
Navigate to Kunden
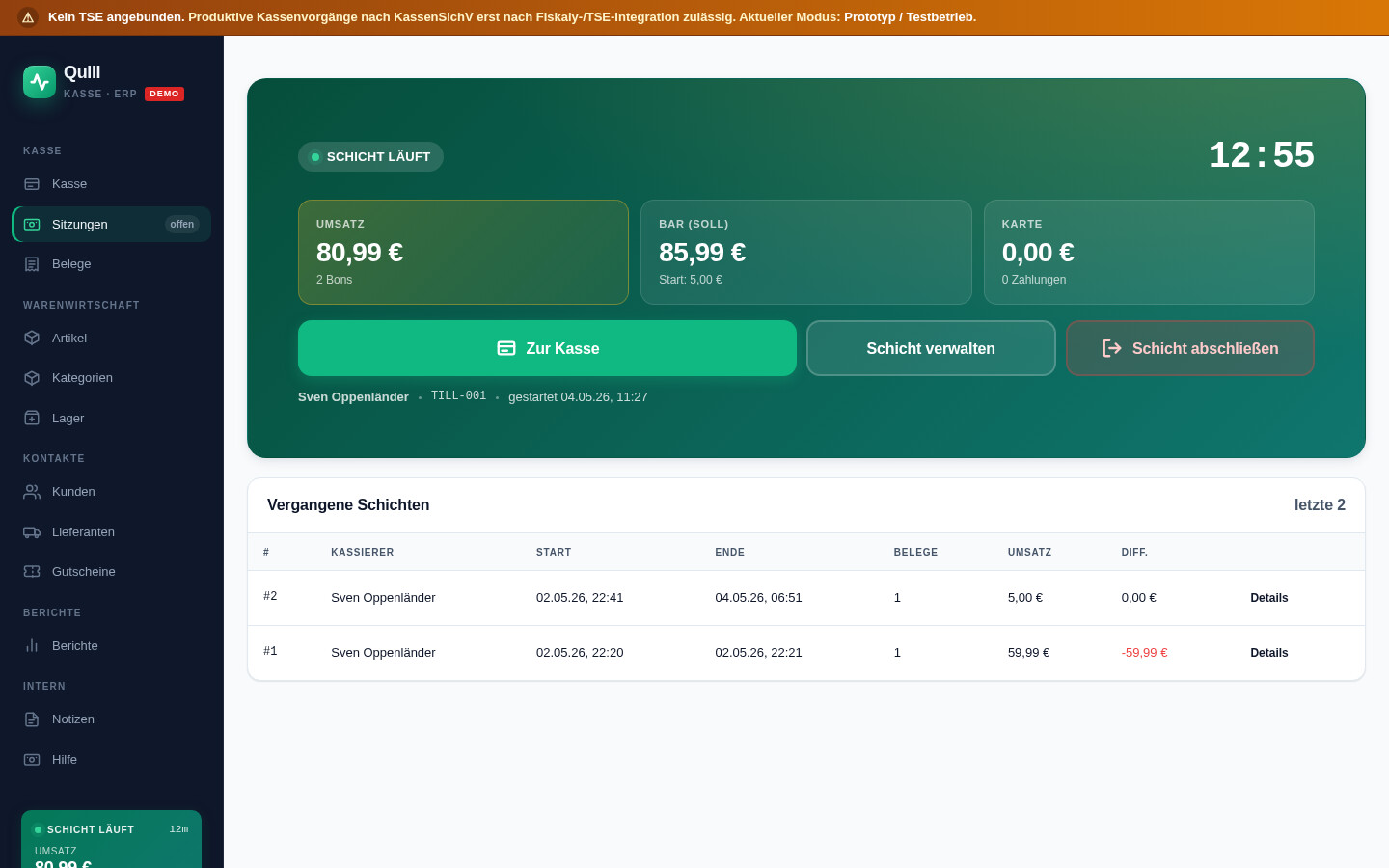coord(111,492)
